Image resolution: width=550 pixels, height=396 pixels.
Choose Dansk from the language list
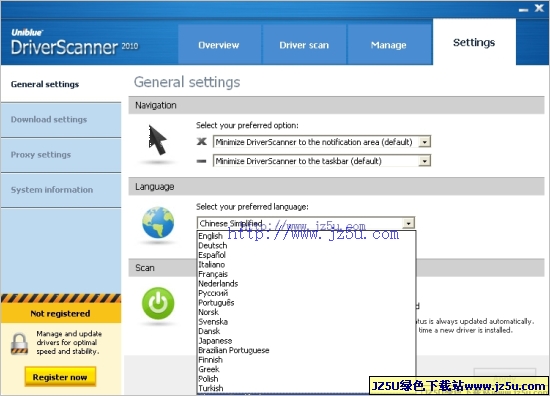(306, 331)
